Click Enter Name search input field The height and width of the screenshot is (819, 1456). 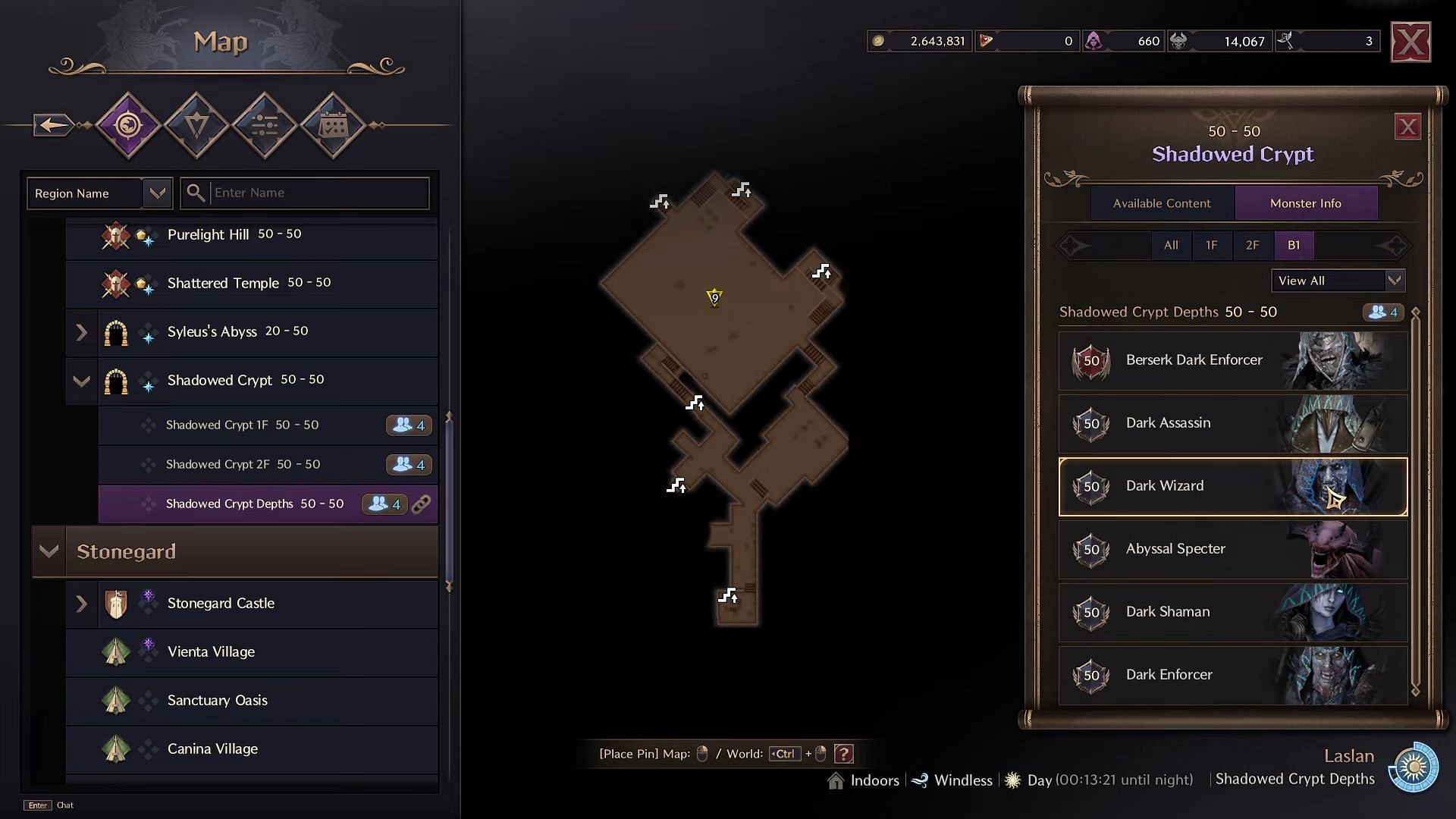(x=315, y=193)
